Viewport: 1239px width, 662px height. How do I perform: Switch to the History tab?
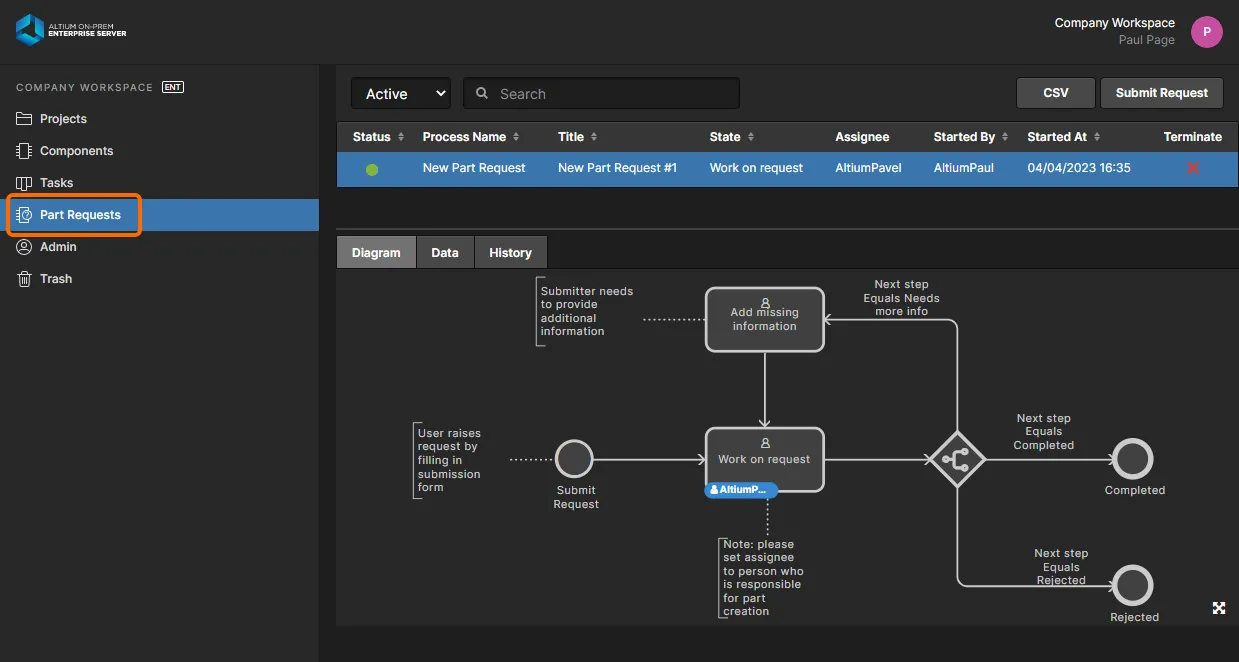point(510,253)
